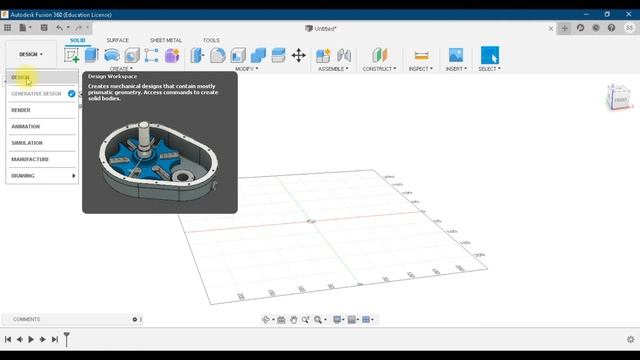Open the Help question mark icon
Image resolution: width=640 pixels, height=360 pixels.
[611, 28]
